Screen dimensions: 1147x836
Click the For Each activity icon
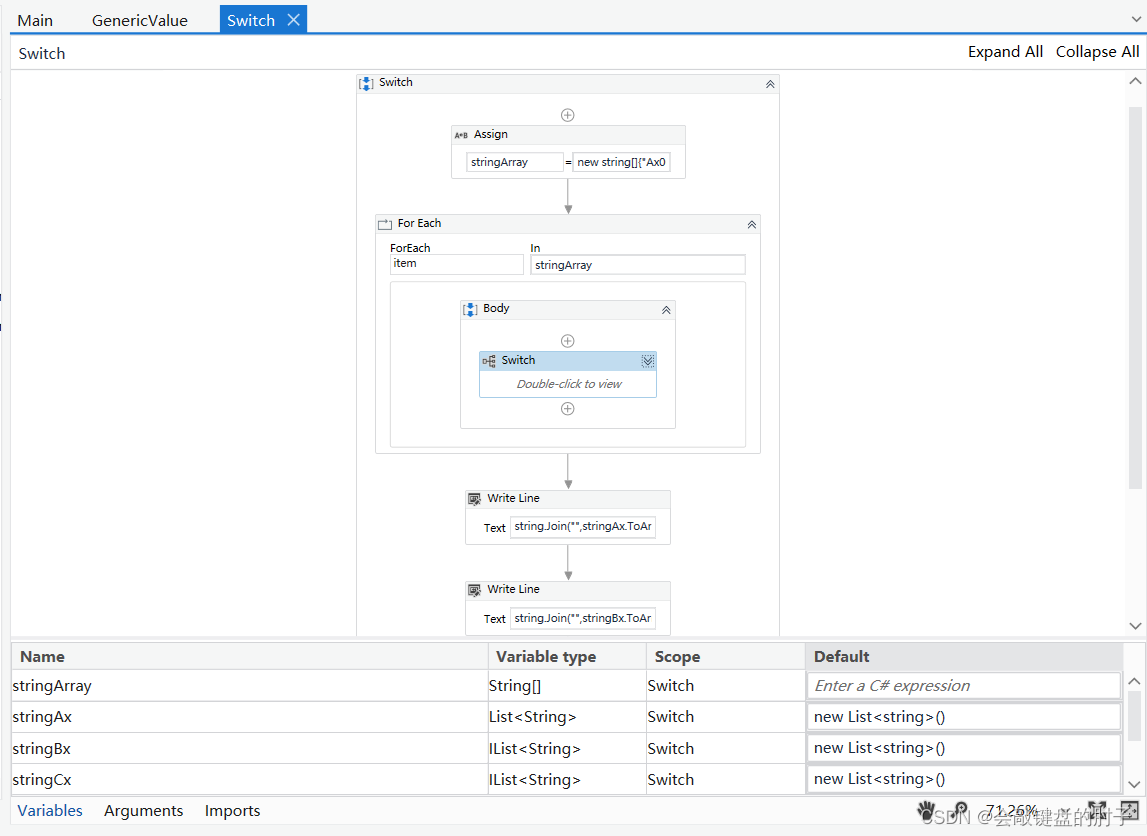385,223
